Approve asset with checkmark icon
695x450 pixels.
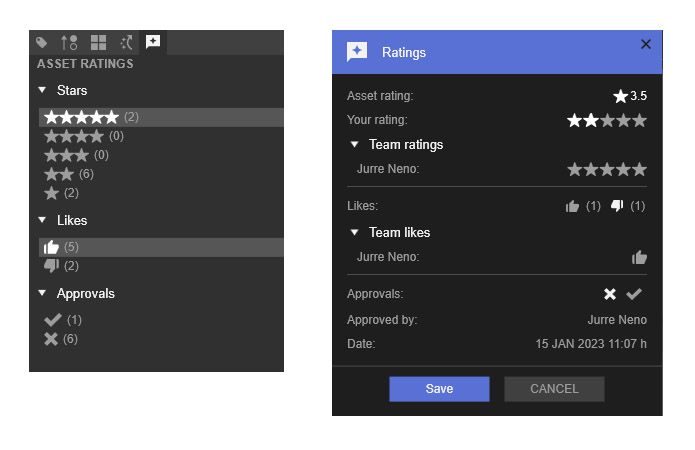click(x=633, y=294)
